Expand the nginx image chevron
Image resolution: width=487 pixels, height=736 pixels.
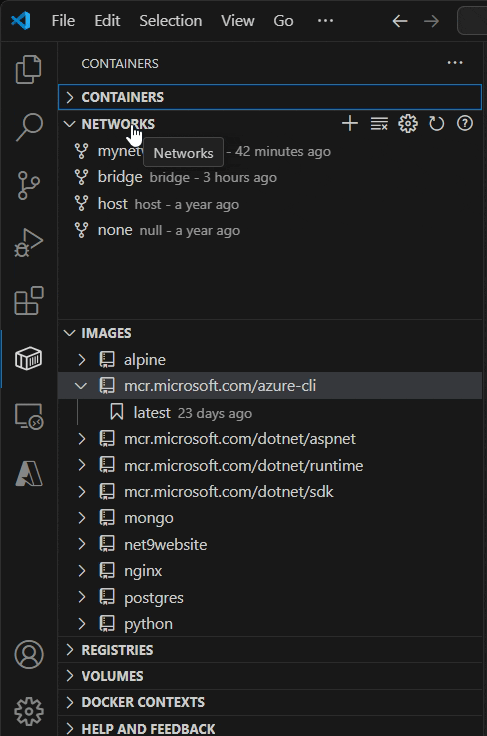tap(82, 571)
